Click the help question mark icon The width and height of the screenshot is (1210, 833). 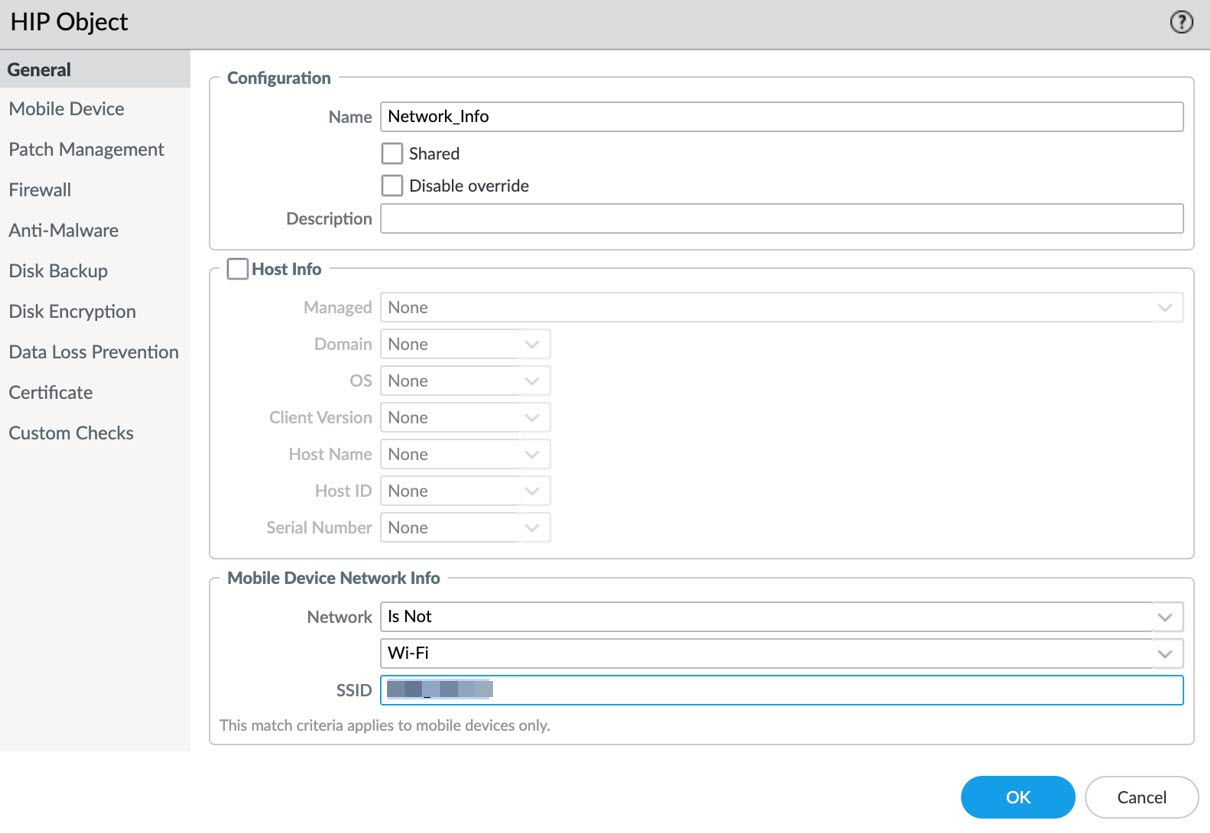1181,23
